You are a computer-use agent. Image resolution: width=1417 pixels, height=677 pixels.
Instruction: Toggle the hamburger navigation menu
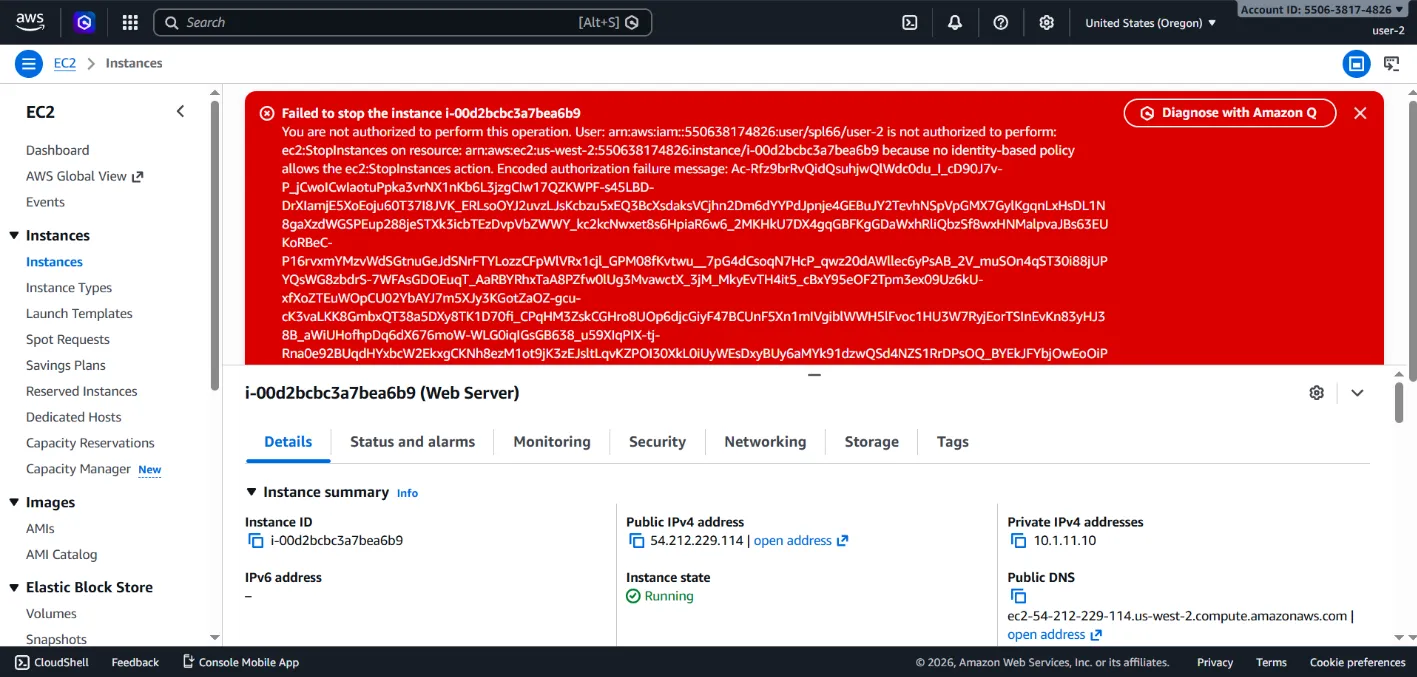coord(28,63)
